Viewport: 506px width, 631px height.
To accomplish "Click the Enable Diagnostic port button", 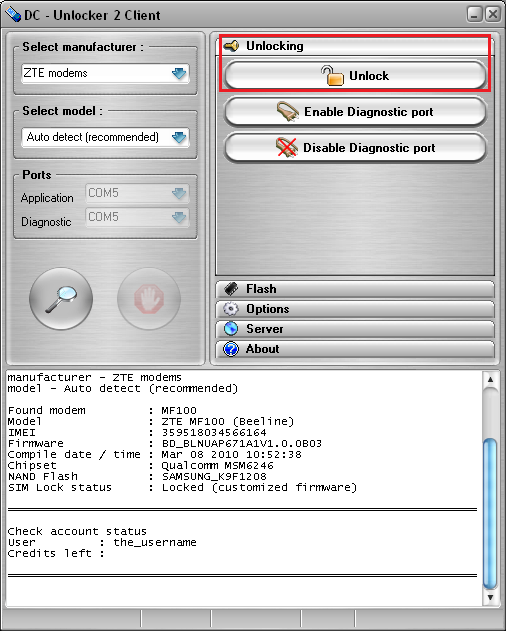I will pos(355,111).
